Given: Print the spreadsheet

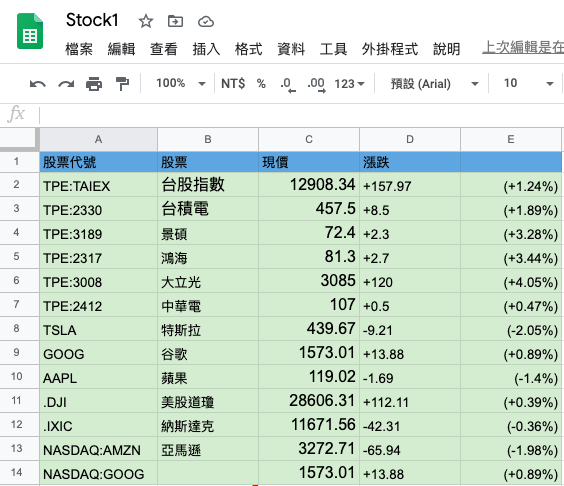Looking at the screenshot, I should pyautogui.click(x=94, y=84).
